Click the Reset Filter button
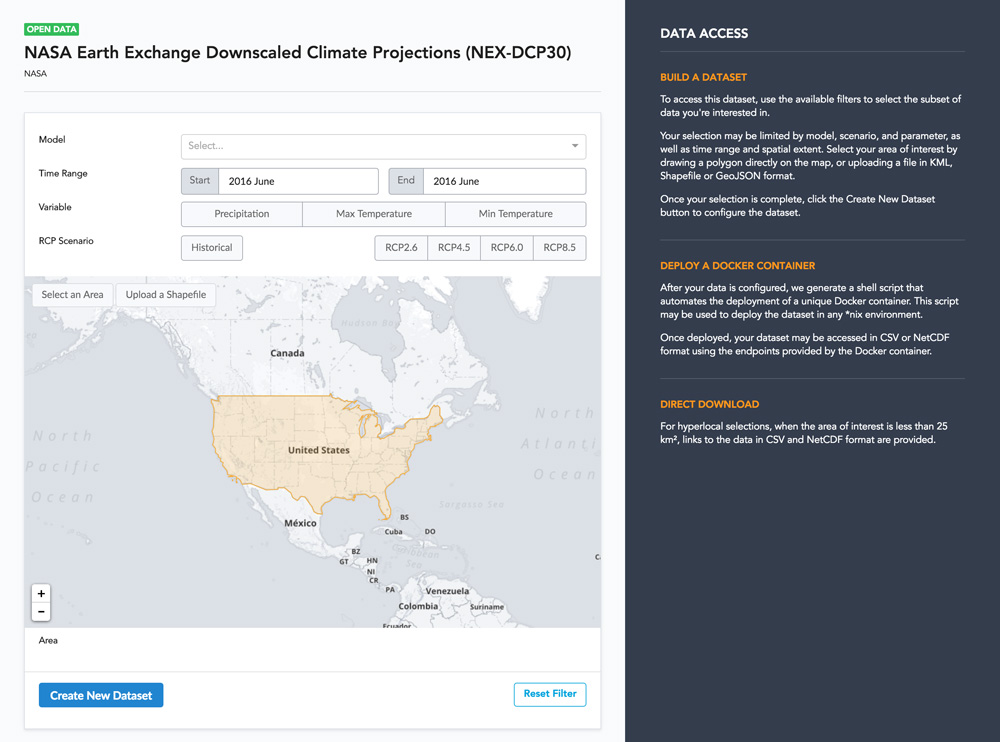1000x742 pixels. [550, 694]
